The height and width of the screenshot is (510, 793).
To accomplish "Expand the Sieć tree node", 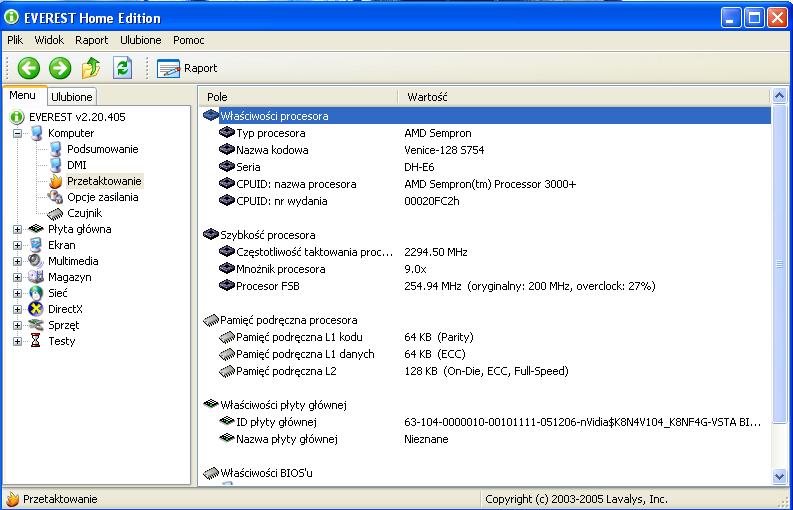I will 17,293.
